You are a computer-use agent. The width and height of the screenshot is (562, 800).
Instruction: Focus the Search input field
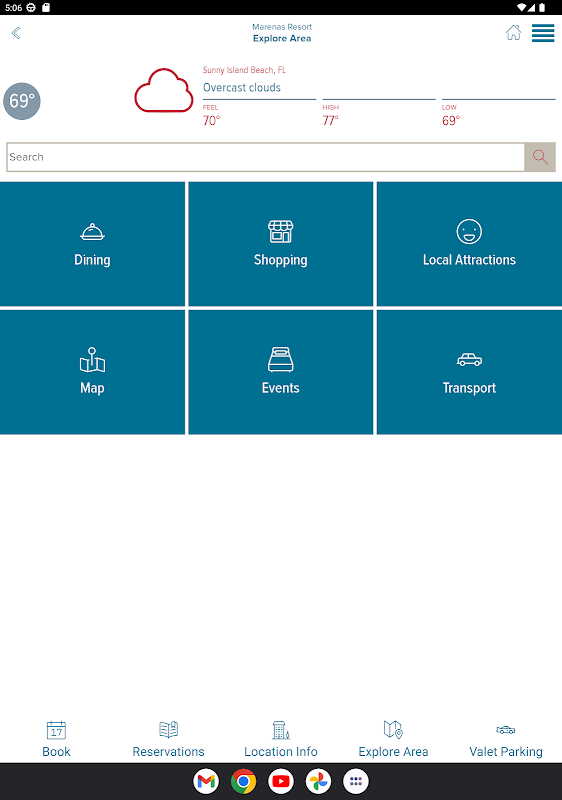(266, 157)
